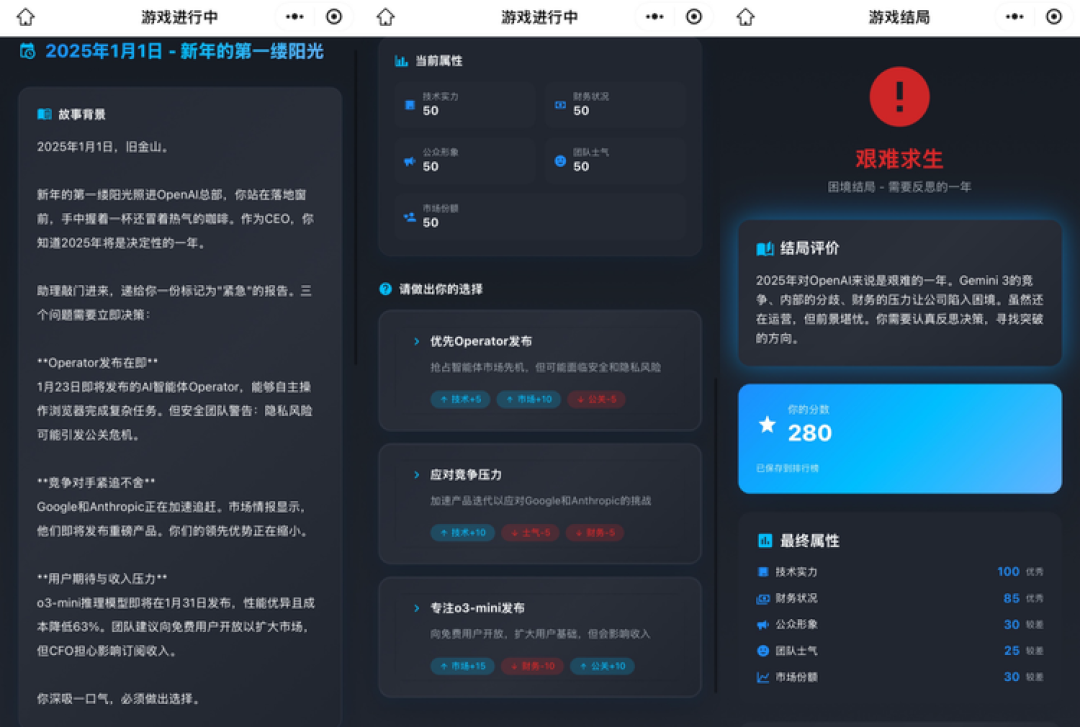
Task: Click 你的分数 label in score card
Action: pyautogui.click(x=808, y=409)
